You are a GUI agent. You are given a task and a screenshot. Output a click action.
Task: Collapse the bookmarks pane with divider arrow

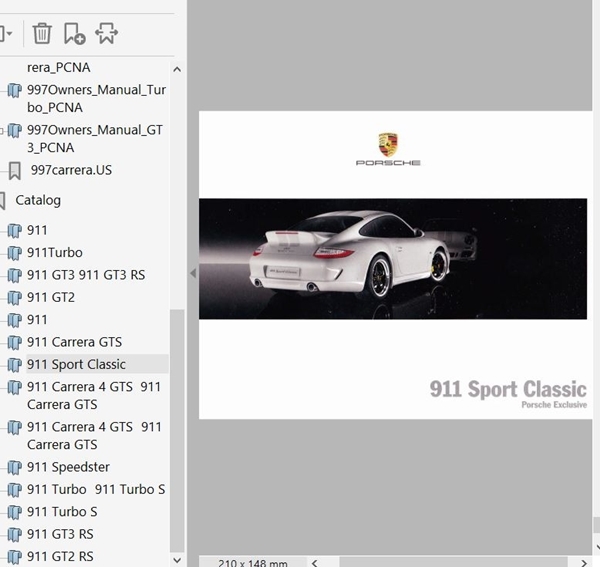point(193,273)
